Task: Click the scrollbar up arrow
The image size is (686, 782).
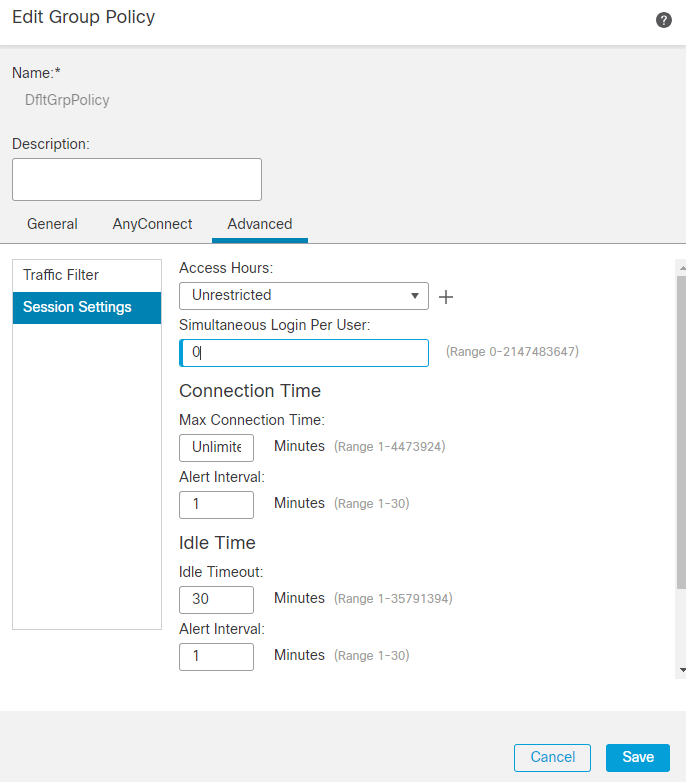Action: (681, 268)
